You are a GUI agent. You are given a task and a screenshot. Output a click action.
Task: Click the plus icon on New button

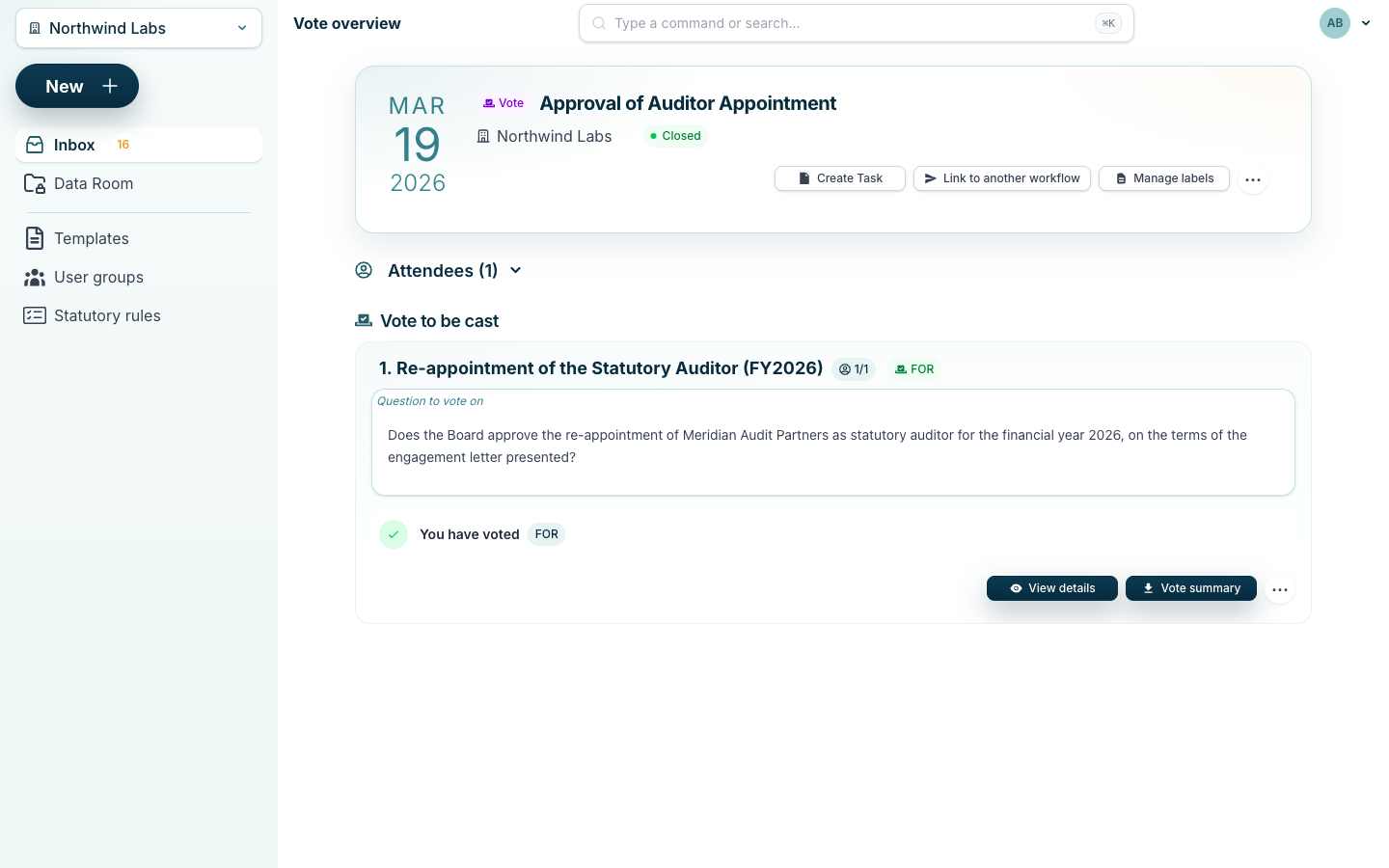(110, 86)
